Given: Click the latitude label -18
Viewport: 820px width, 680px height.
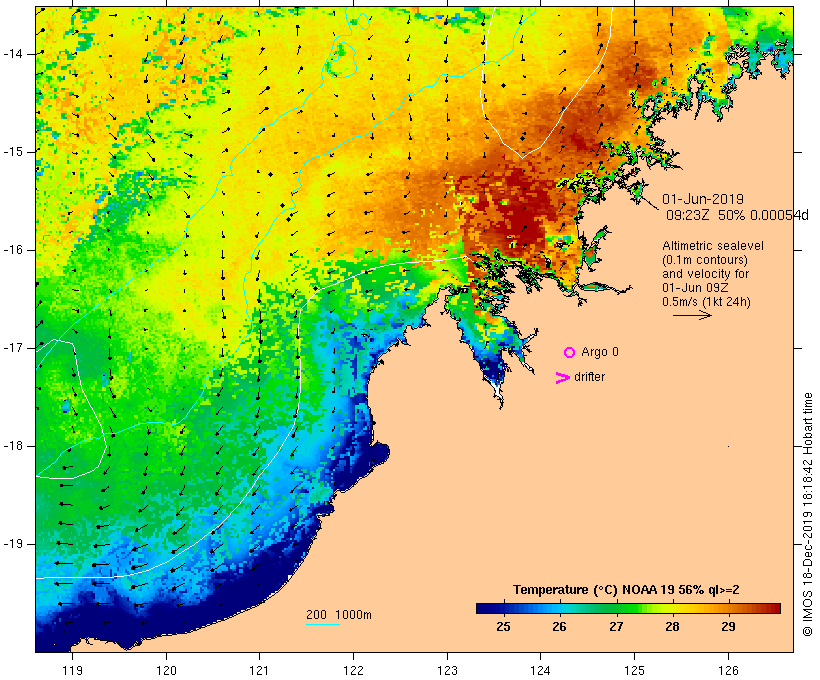Looking at the screenshot, I should (x=13, y=446).
